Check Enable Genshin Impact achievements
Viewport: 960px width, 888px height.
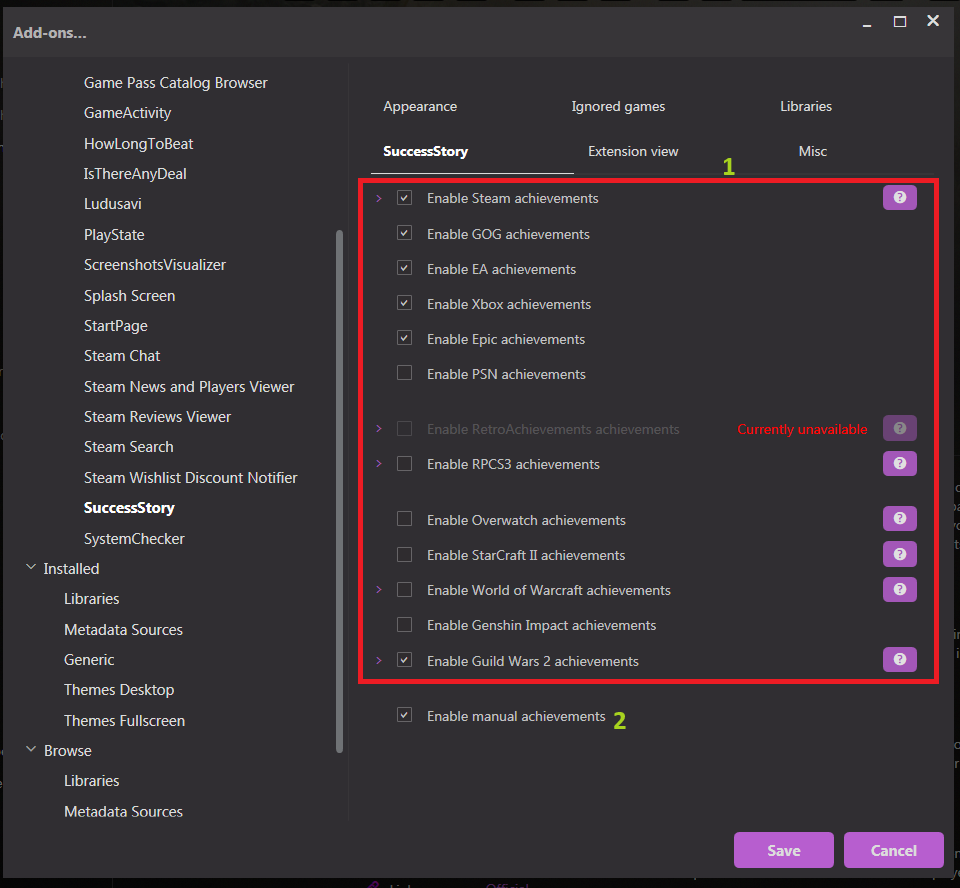click(404, 625)
